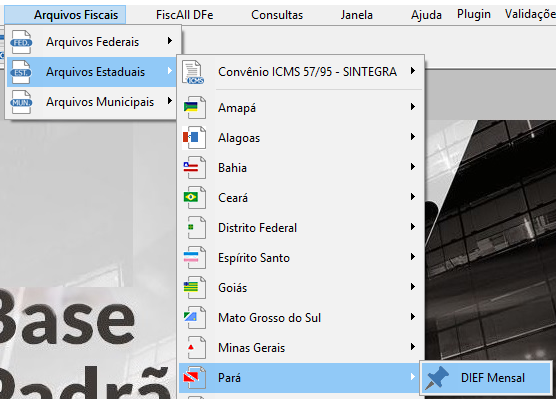
Task: Select Convênio ICMS 57/95 - SINTEGRA entry
Action: [301, 72]
